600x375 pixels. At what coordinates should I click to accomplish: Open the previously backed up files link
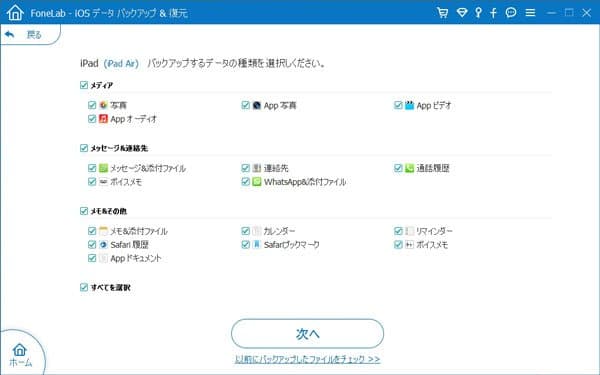(x=307, y=359)
